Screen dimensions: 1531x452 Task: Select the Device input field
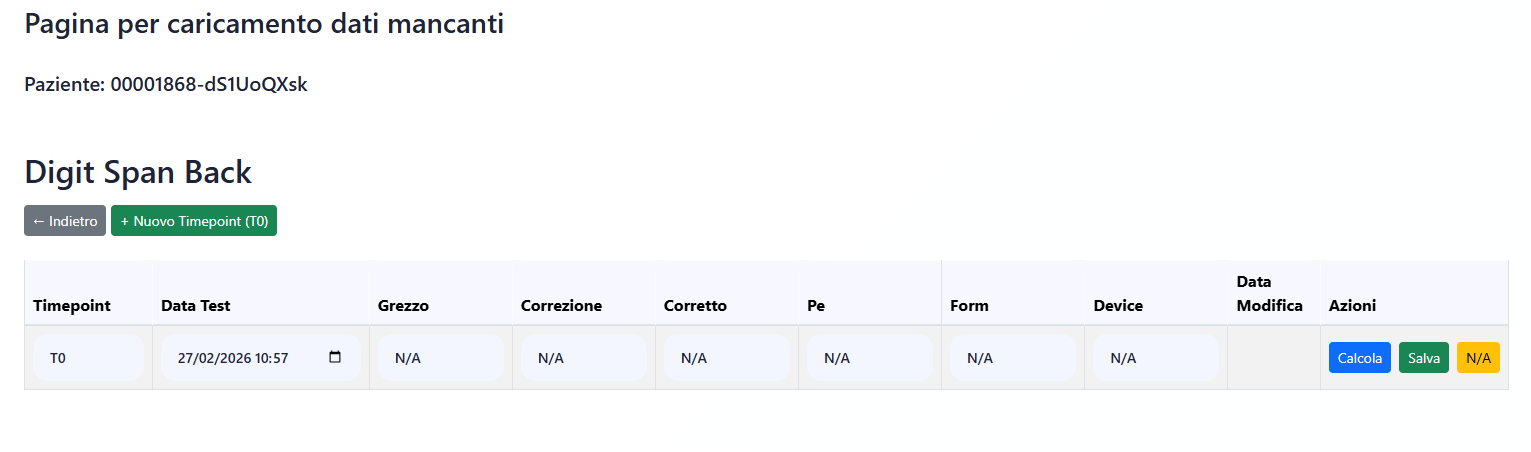1155,358
